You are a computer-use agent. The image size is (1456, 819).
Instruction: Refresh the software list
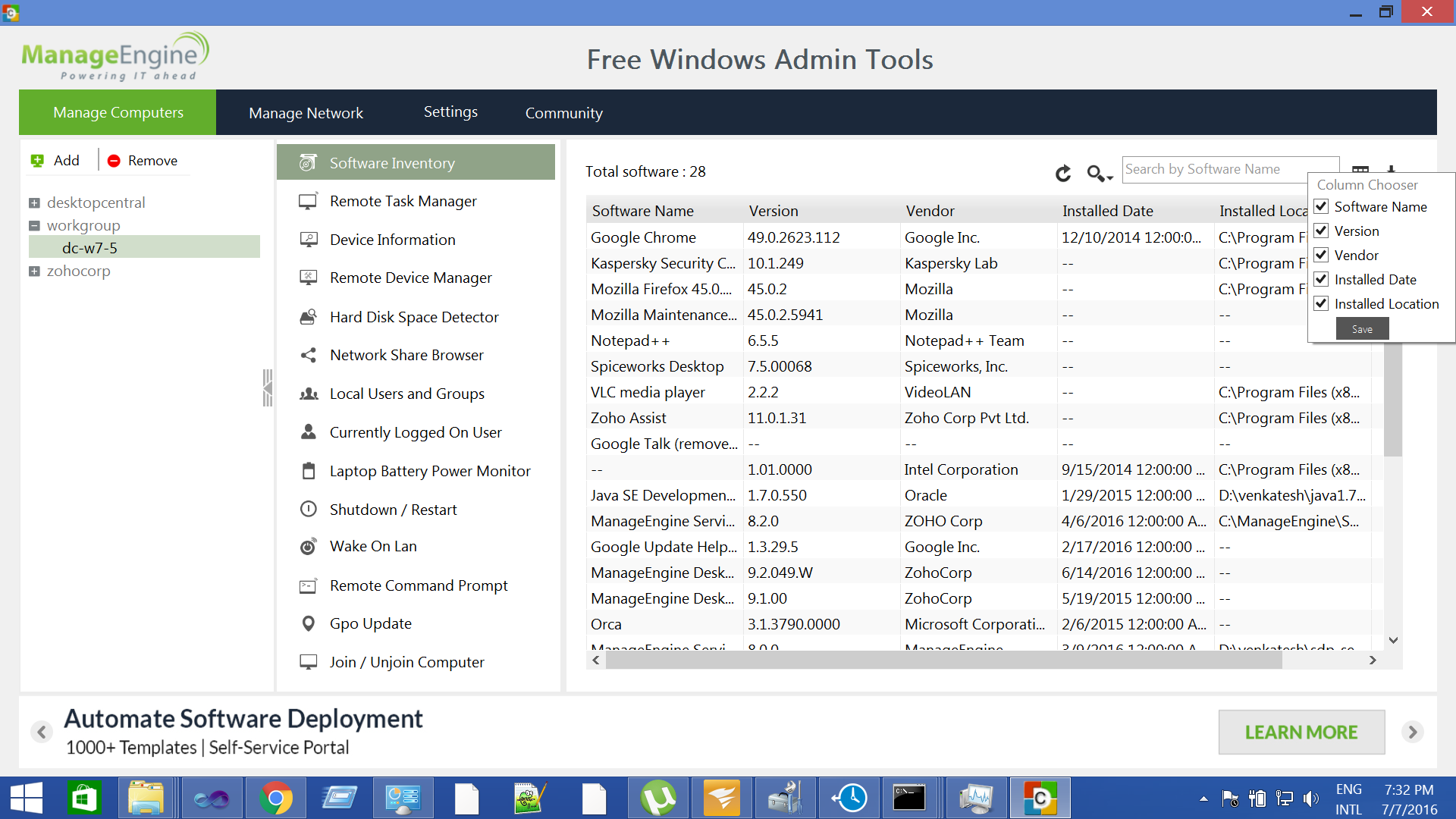click(x=1063, y=173)
